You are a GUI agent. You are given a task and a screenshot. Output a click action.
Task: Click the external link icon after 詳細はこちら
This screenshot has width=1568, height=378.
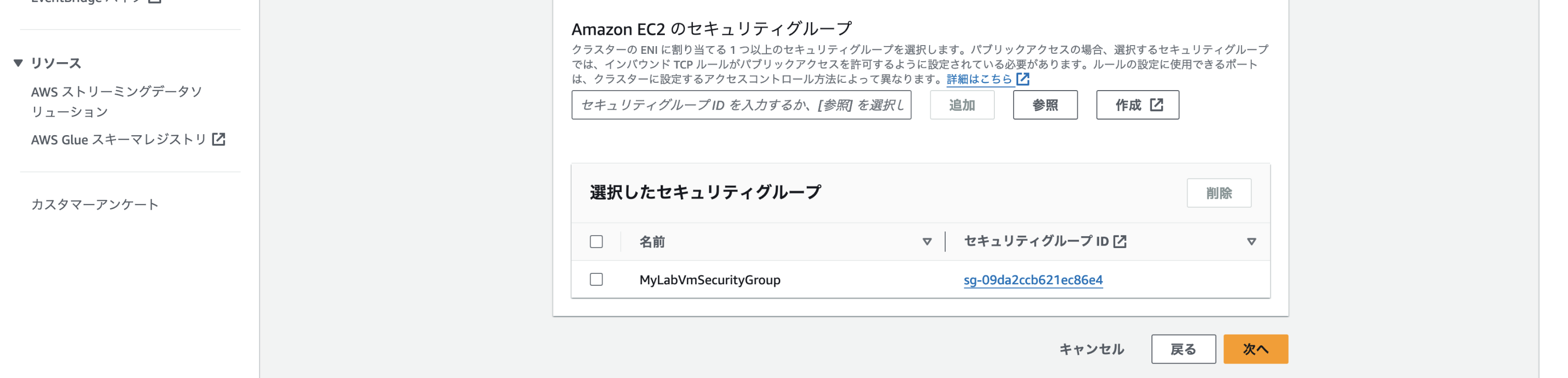(x=1022, y=79)
